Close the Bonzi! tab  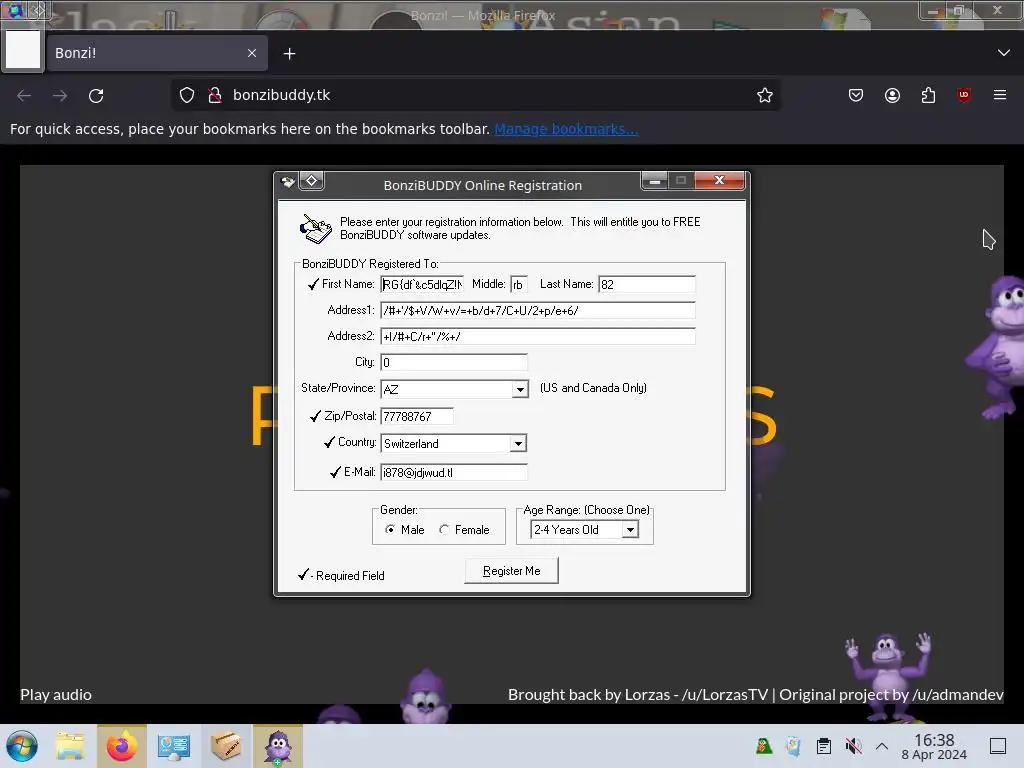252,53
